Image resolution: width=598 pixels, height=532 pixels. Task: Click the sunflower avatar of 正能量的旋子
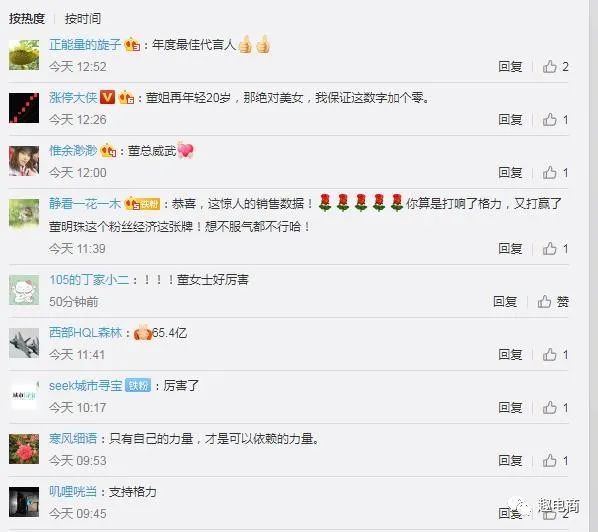pos(24,55)
